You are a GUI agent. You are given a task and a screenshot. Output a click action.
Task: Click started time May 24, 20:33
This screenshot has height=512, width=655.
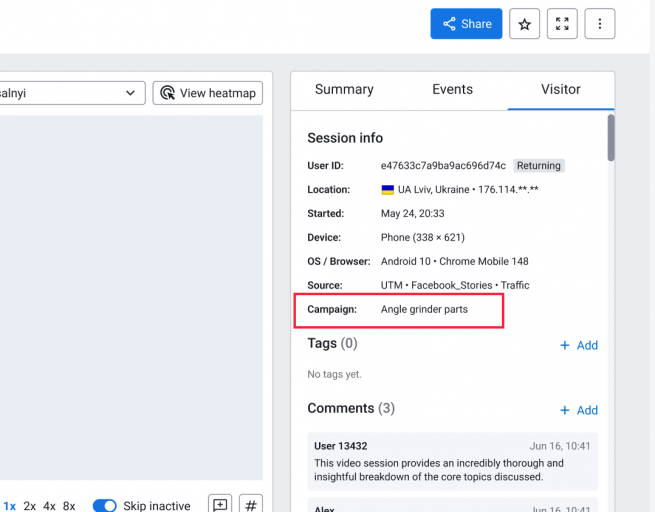point(412,213)
